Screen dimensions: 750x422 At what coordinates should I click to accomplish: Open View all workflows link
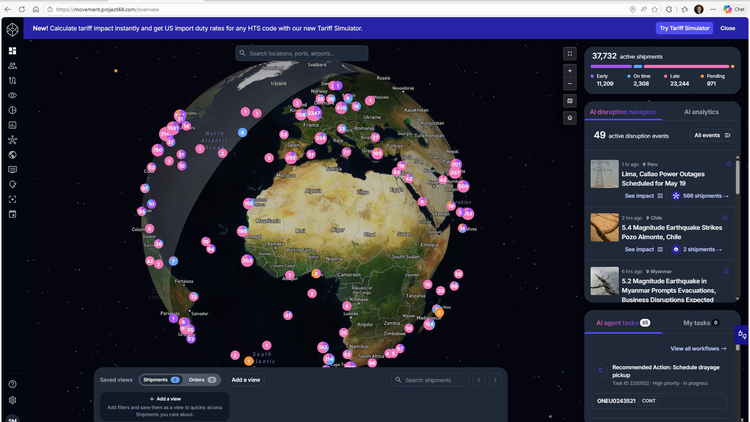[698, 348]
